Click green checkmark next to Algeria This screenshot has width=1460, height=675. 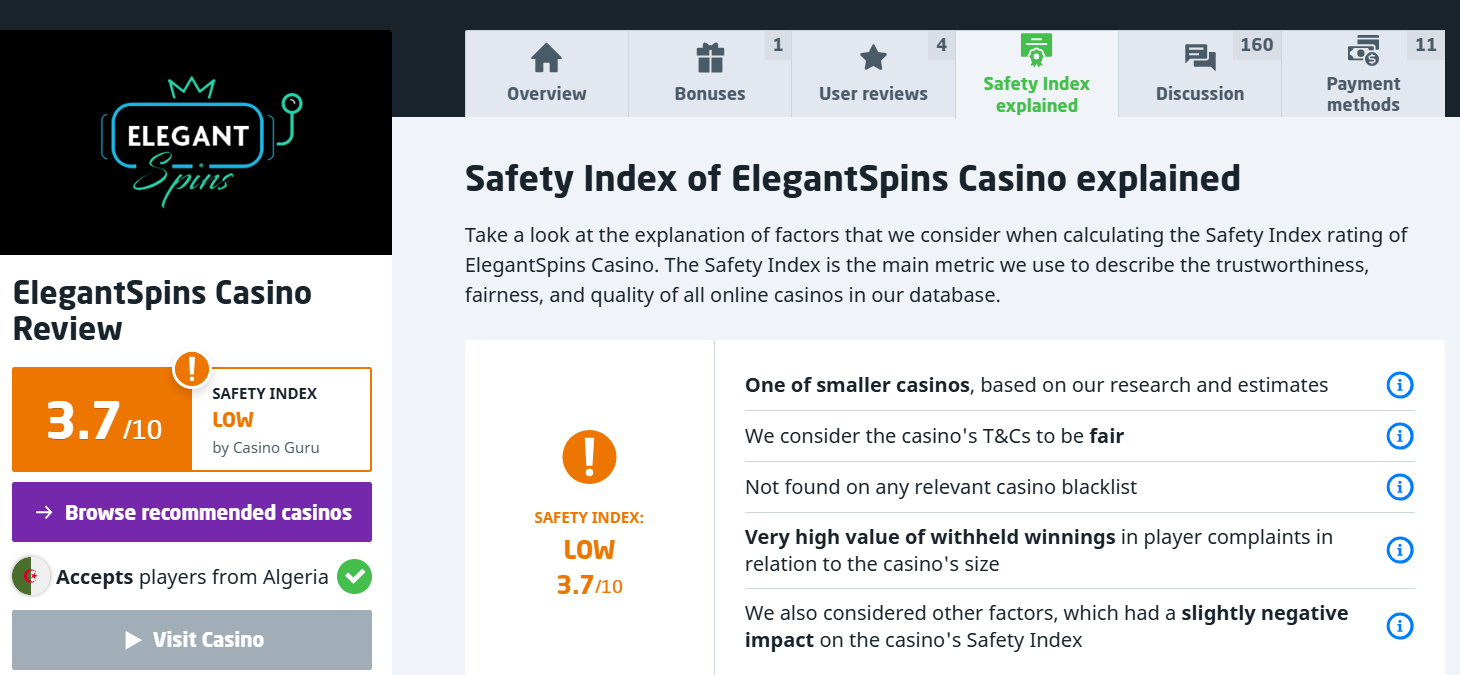(x=354, y=577)
